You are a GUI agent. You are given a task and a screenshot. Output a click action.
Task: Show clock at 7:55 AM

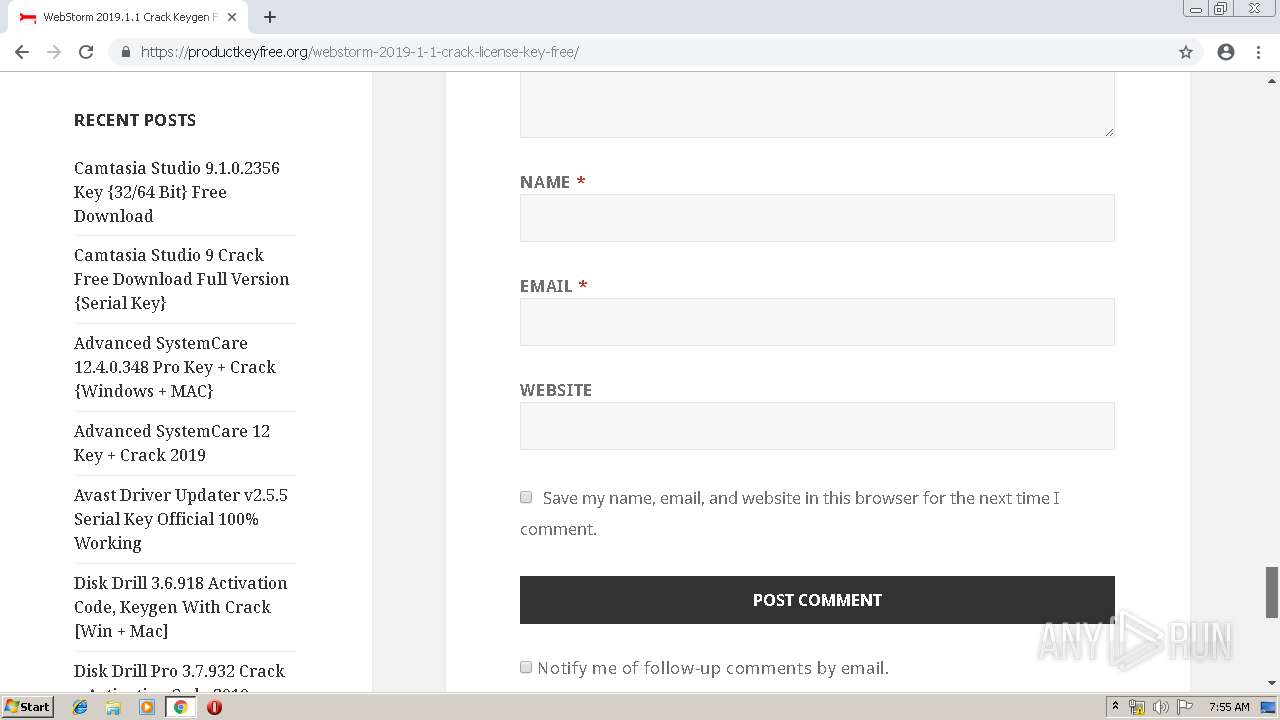click(1229, 707)
